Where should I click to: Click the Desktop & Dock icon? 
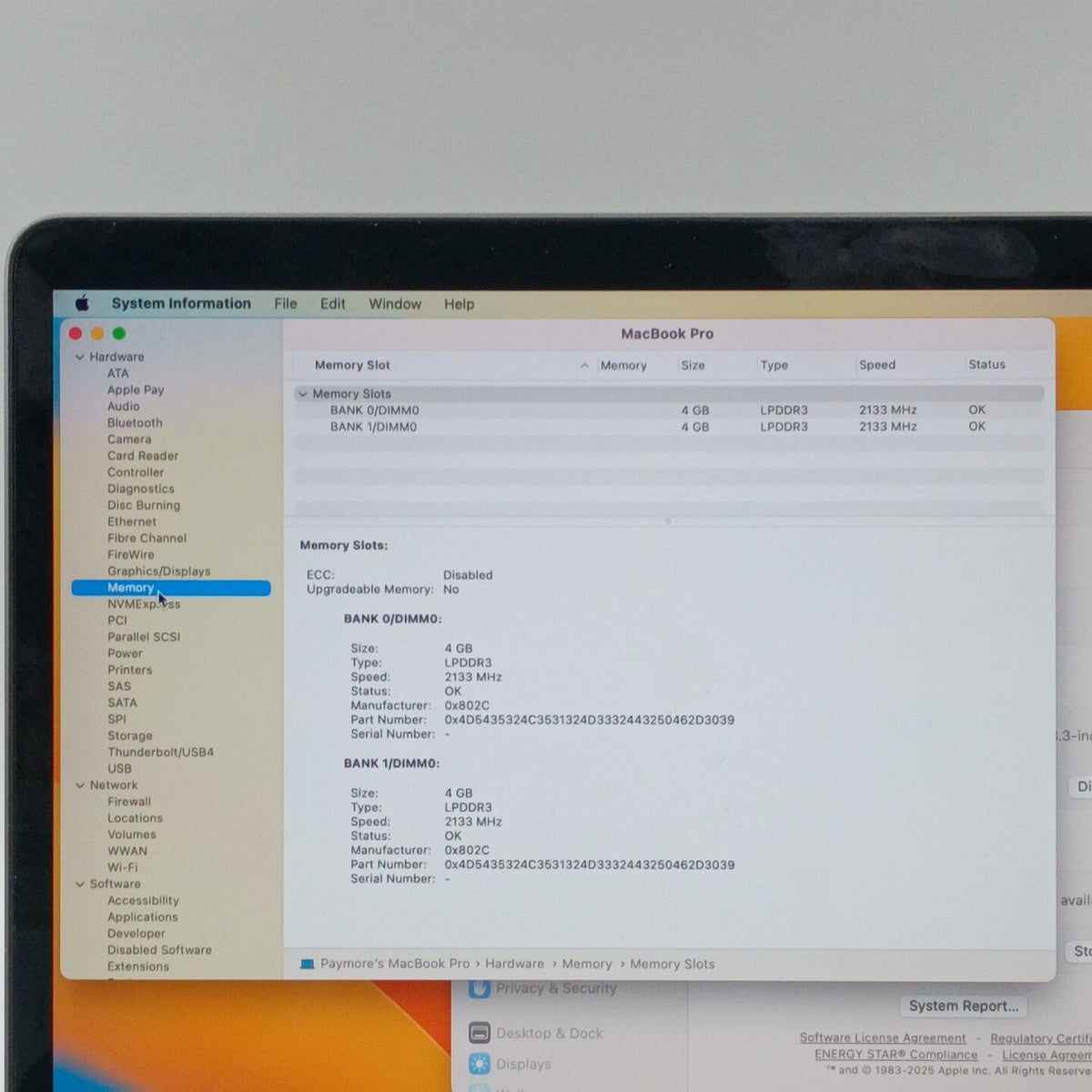(480, 1033)
